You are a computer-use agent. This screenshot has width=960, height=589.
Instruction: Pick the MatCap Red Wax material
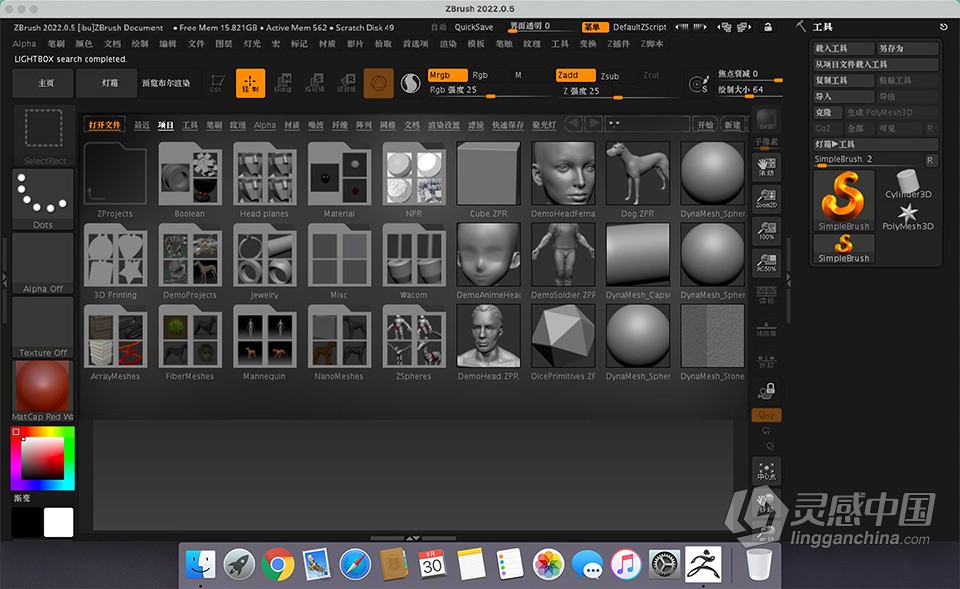coord(43,391)
